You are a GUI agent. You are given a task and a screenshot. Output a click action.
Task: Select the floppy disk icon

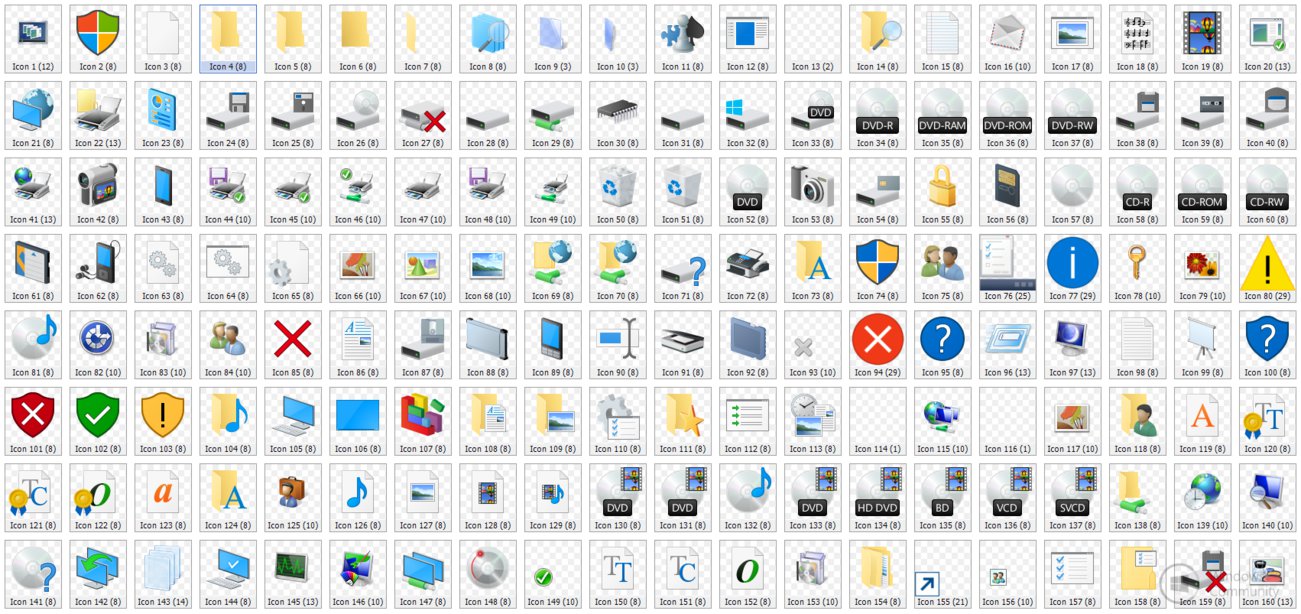click(227, 110)
